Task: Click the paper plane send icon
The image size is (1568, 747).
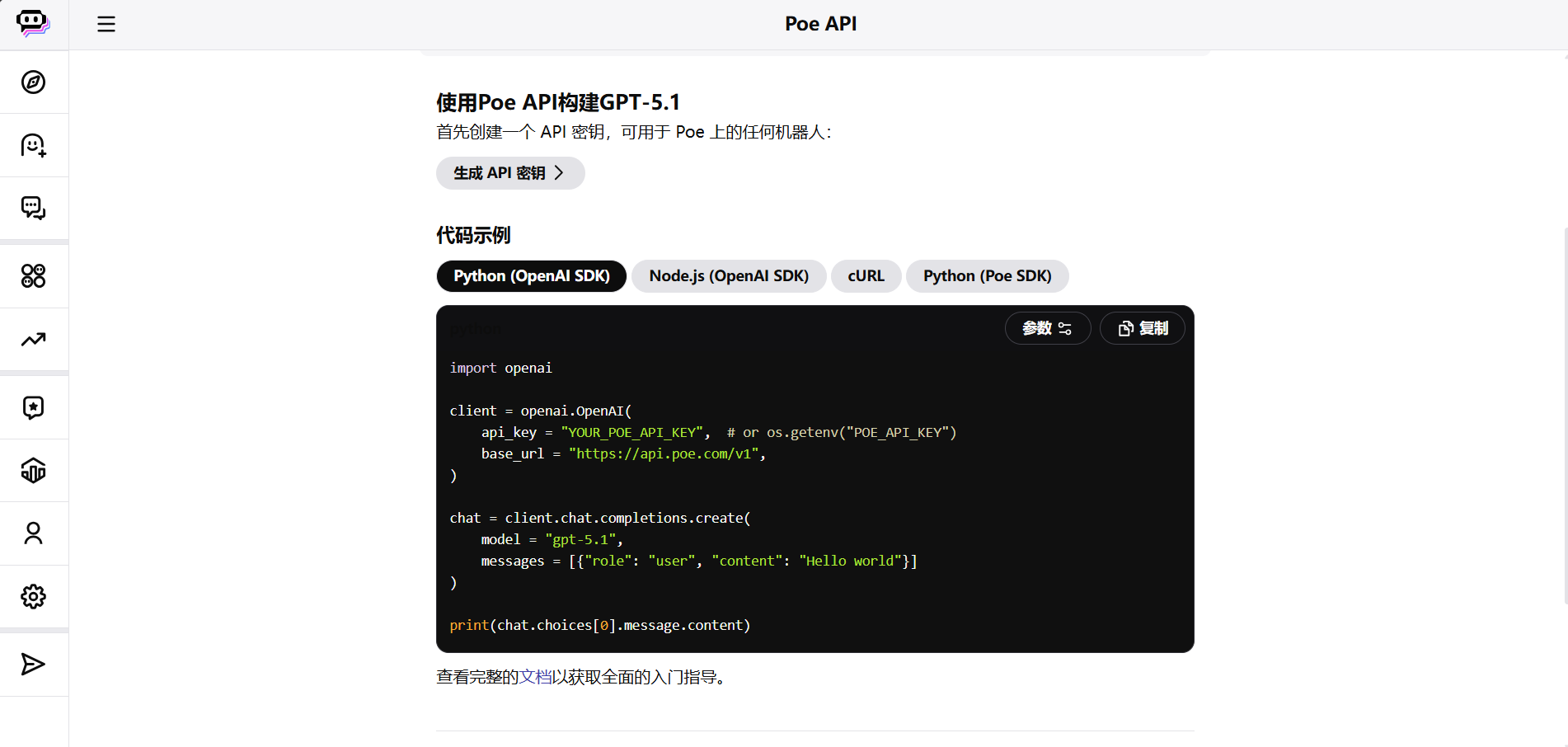Action: 34,664
